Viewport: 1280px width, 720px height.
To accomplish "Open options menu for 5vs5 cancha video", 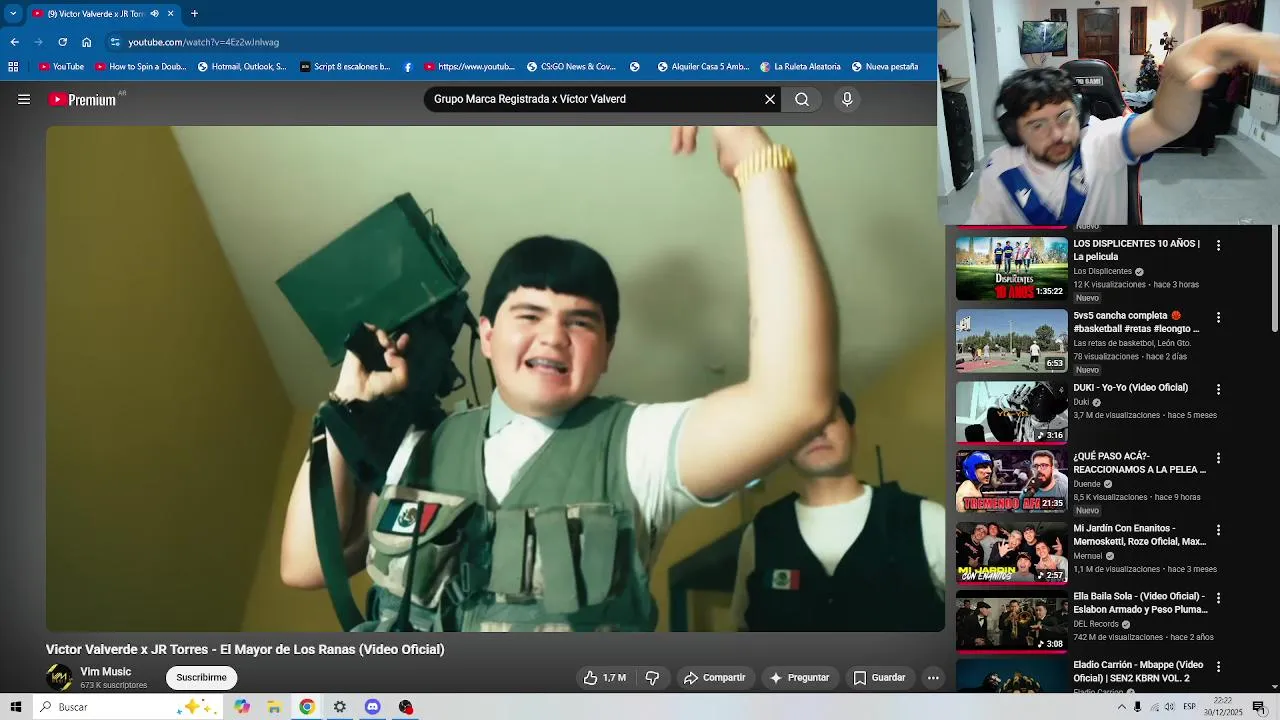I will click(x=1218, y=317).
